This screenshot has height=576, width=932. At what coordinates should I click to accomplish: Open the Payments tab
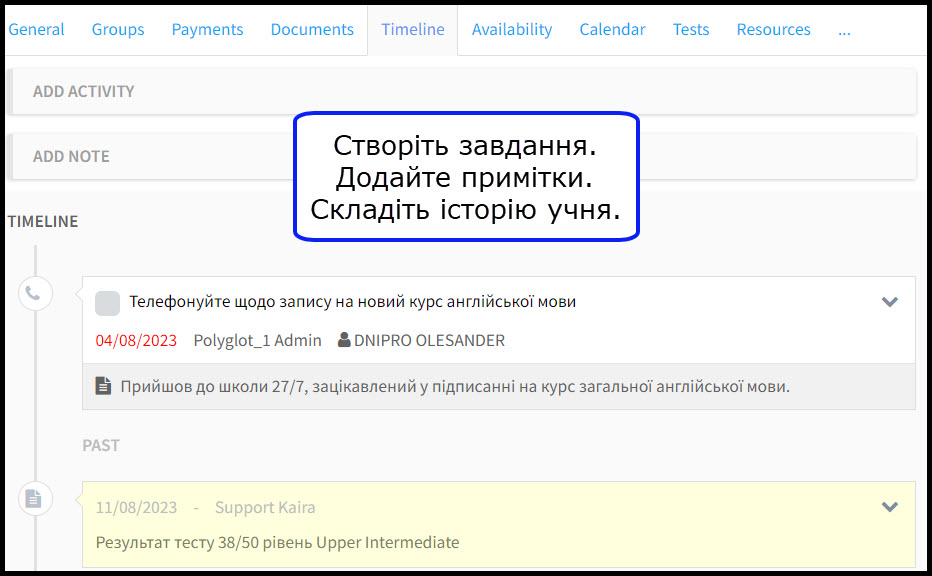[207, 29]
